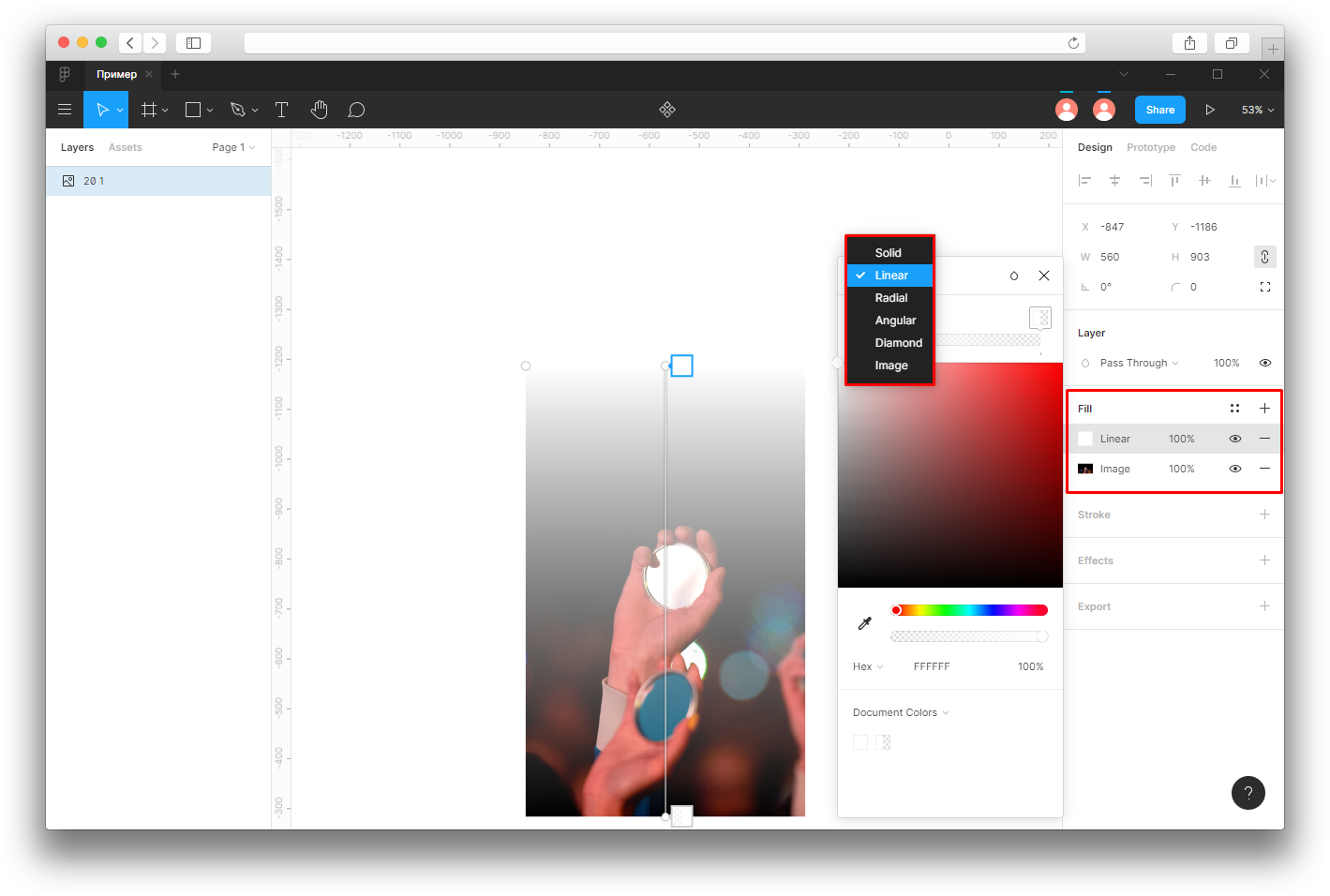Select the "20 1" layer in Layers panel
The image size is (1330, 896).
coord(158,181)
